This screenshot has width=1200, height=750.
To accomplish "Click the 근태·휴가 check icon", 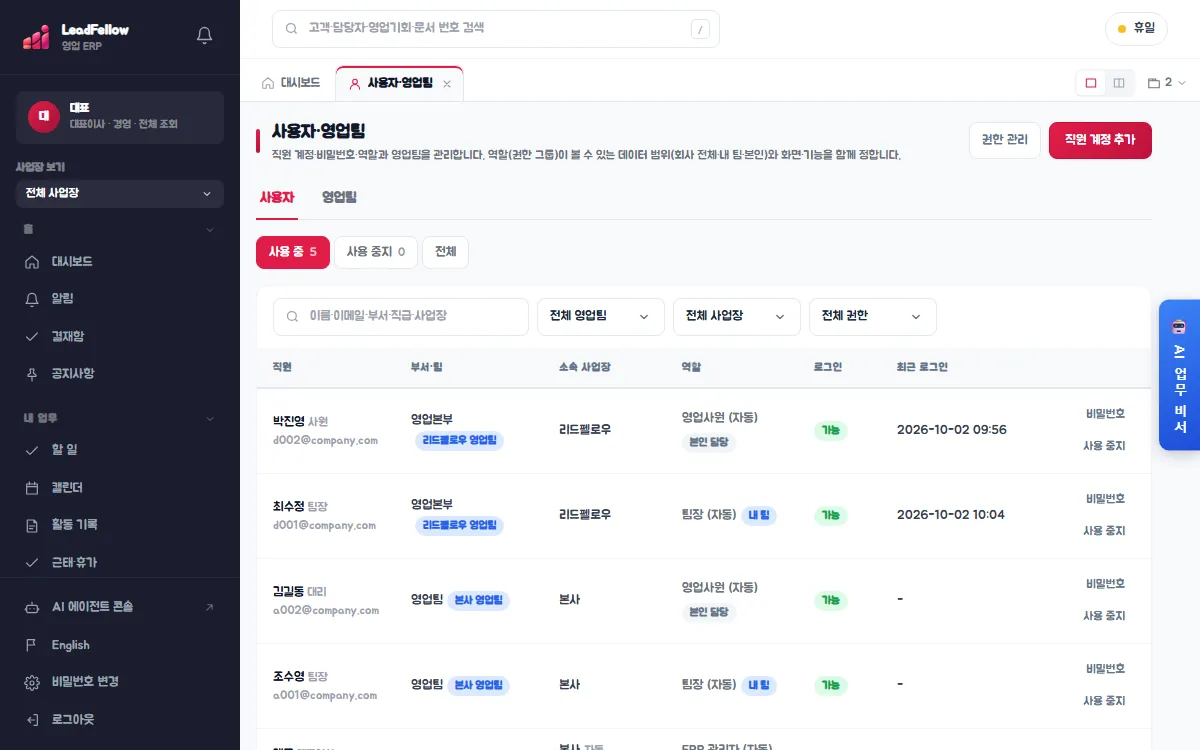I will 32,563.
